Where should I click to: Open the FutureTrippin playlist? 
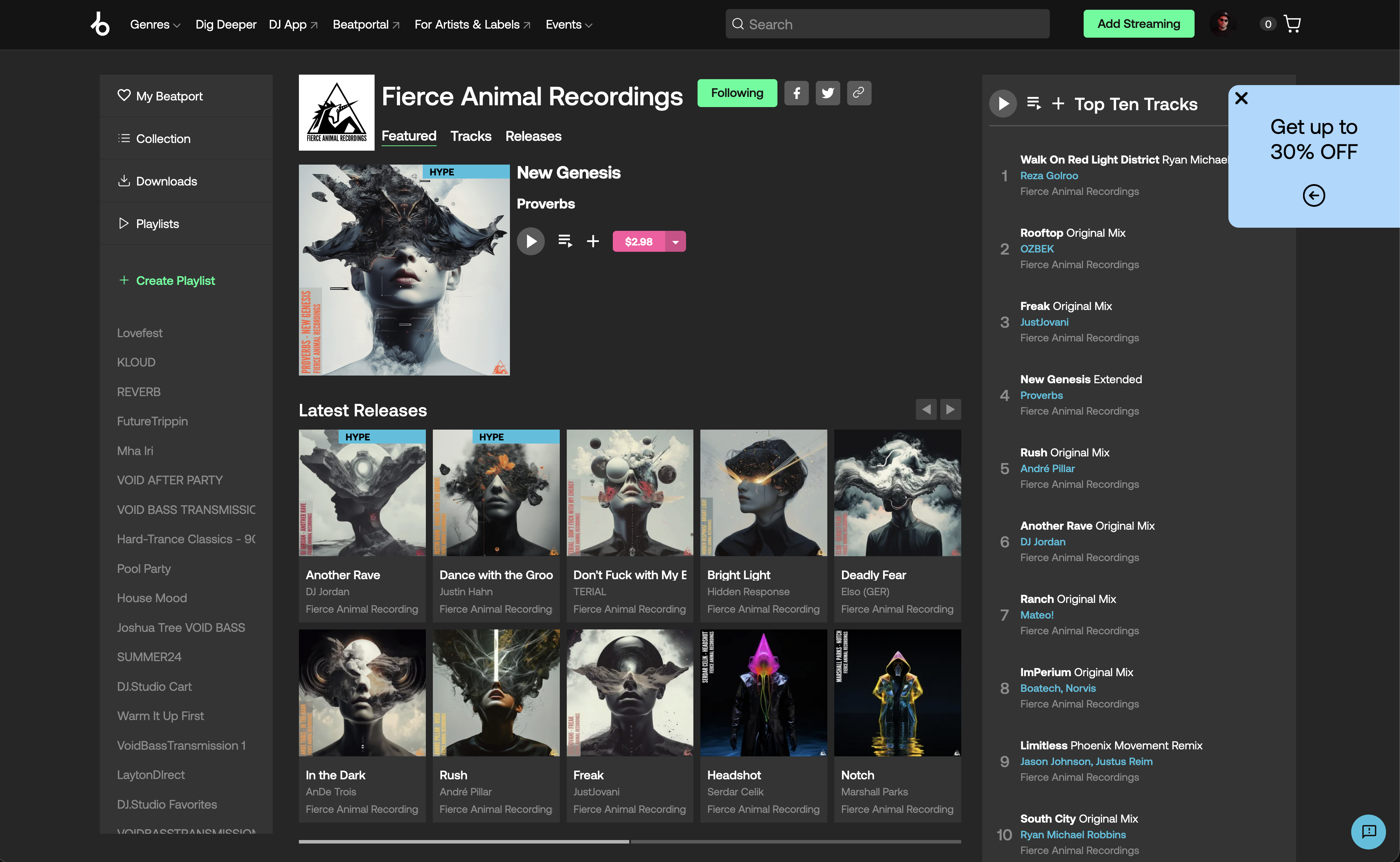pos(152,421)
